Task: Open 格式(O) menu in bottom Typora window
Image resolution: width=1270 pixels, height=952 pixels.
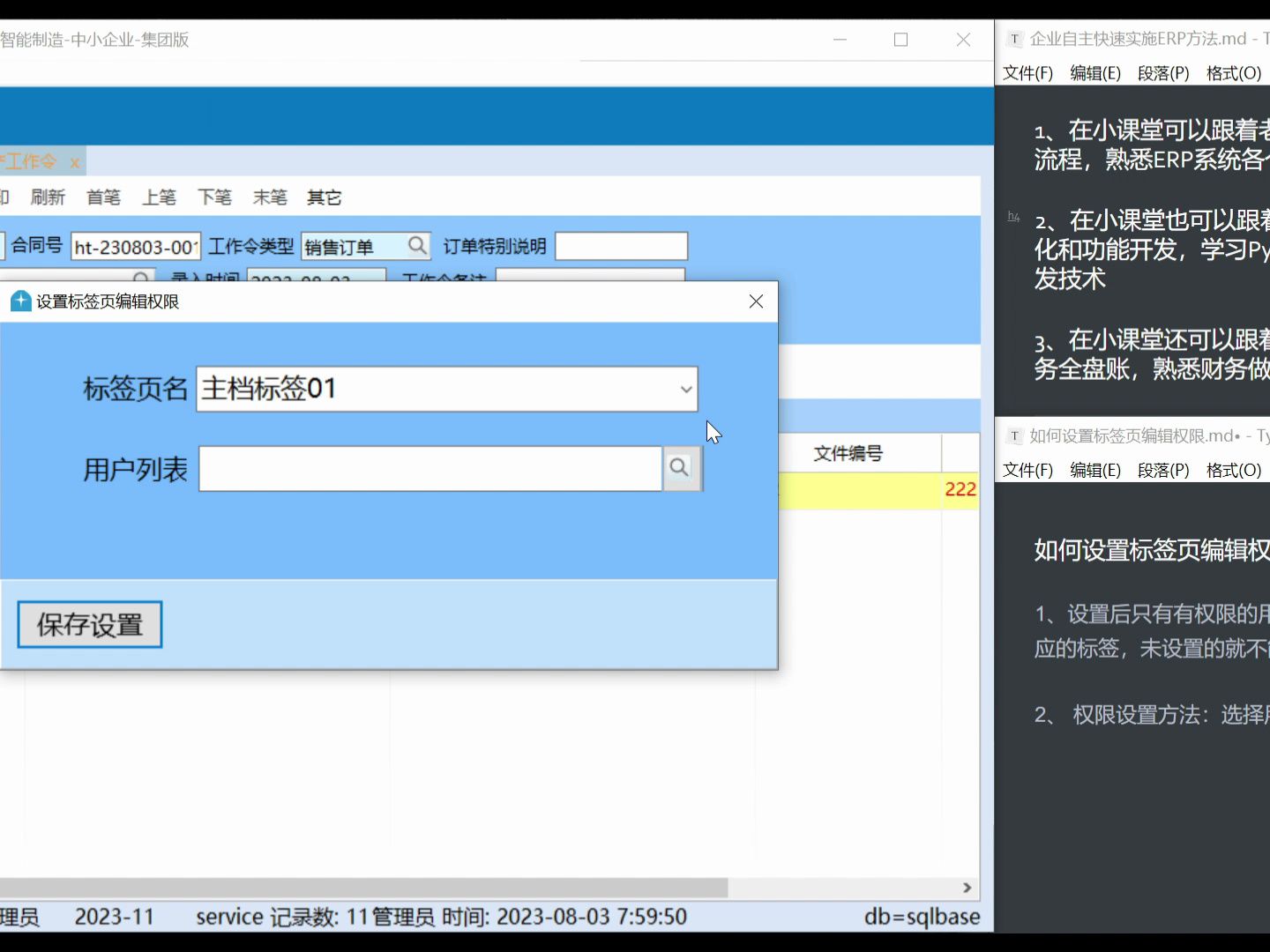Action: [1234, 470]
